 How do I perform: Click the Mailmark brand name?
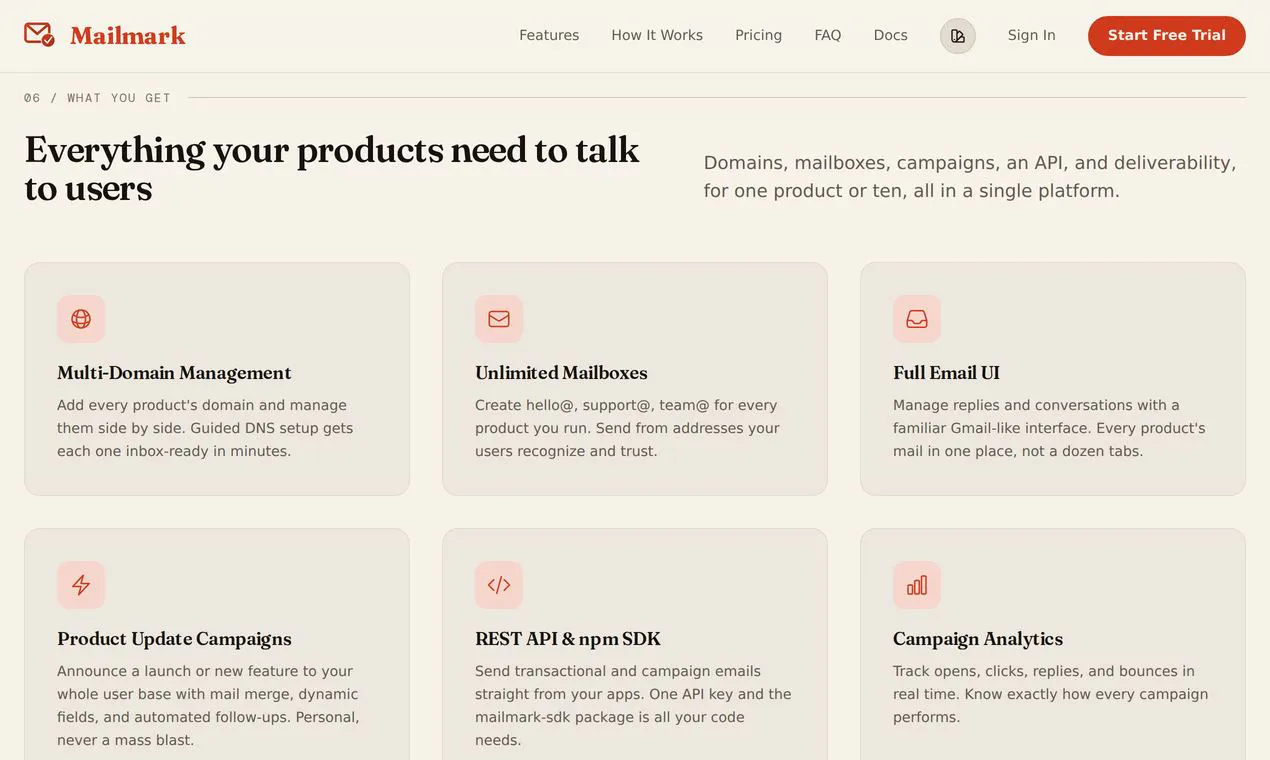point(128,36)
